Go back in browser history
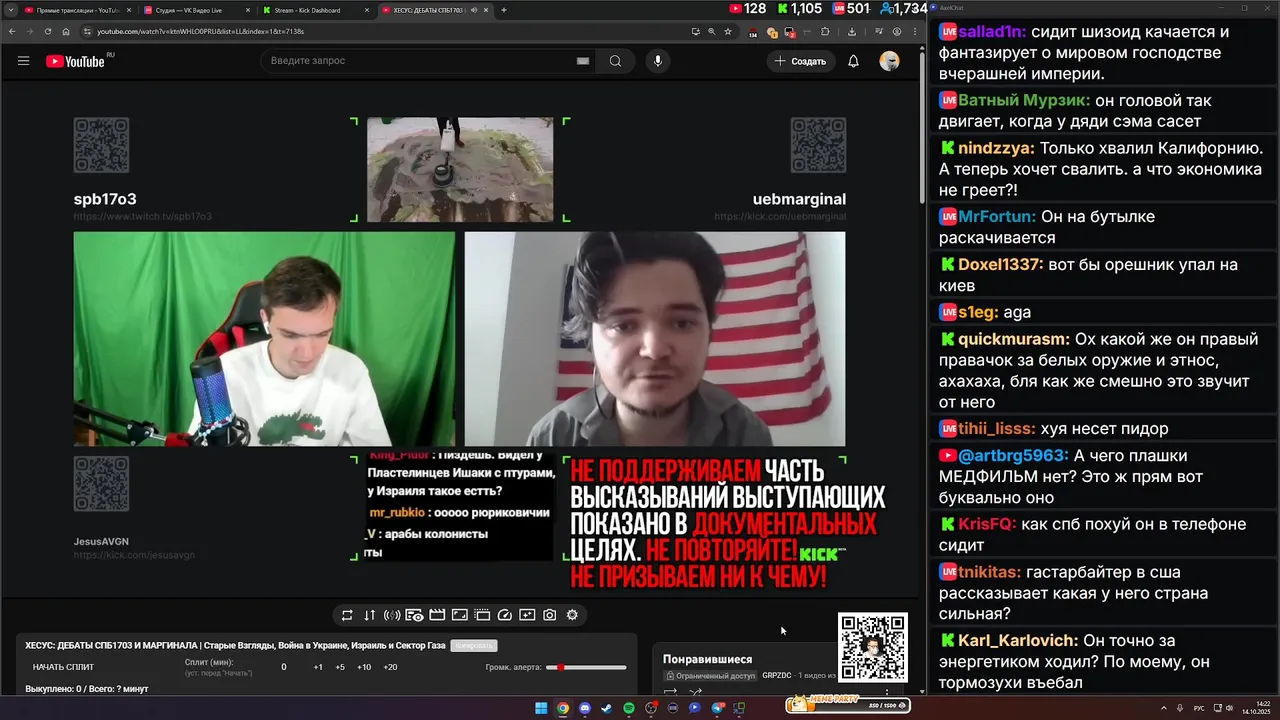 point(11,31)
